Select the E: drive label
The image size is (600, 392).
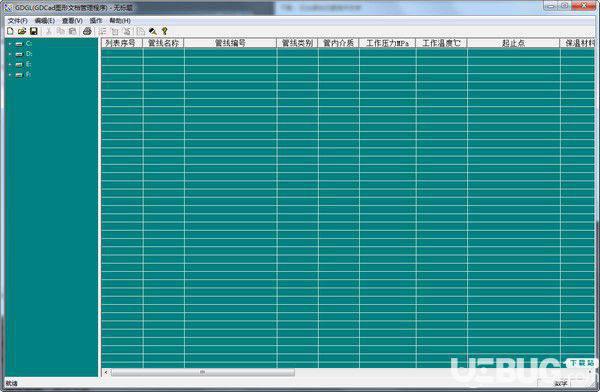29,64
